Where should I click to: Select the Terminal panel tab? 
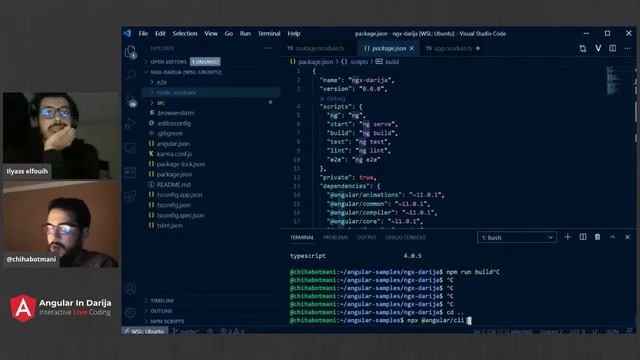[x=302, y=238]
